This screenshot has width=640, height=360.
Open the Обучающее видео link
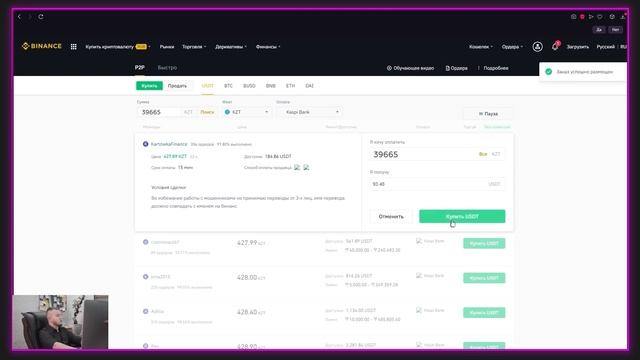(x=410, y=68)
